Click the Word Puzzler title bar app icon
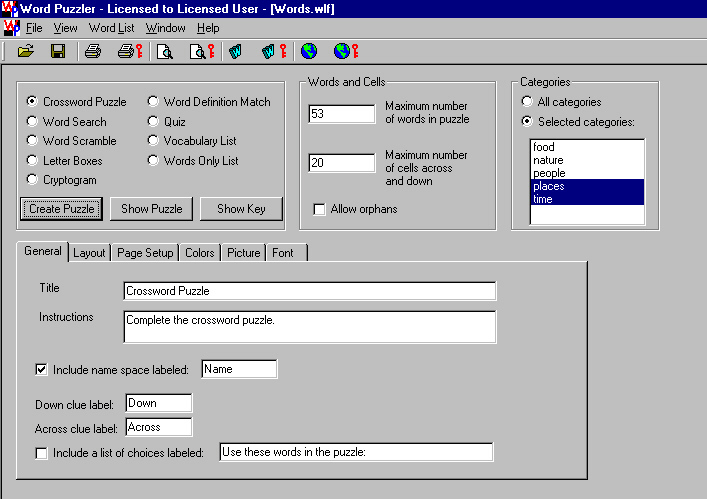Image resolution: width=707 pixels, height=499 pixels. pyautogui.click(x=9, y=9)
